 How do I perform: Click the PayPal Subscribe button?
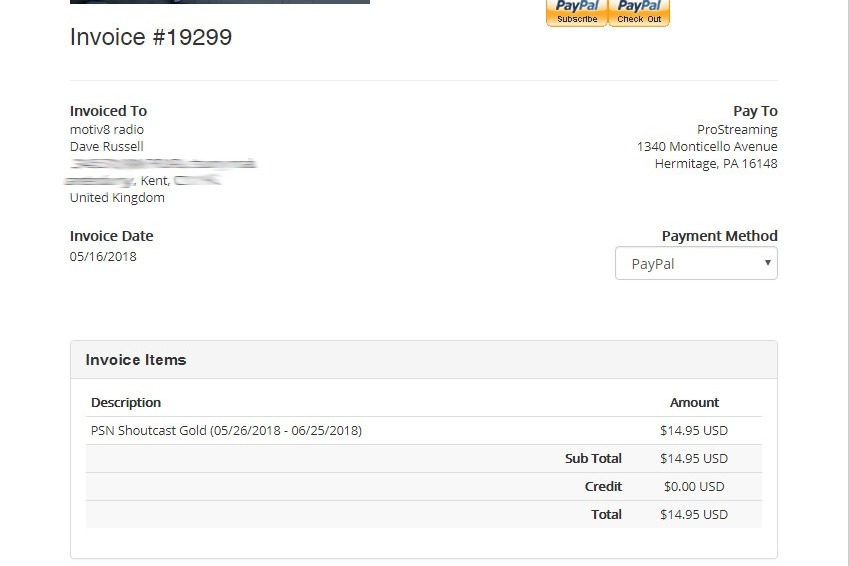pos(577,12)
